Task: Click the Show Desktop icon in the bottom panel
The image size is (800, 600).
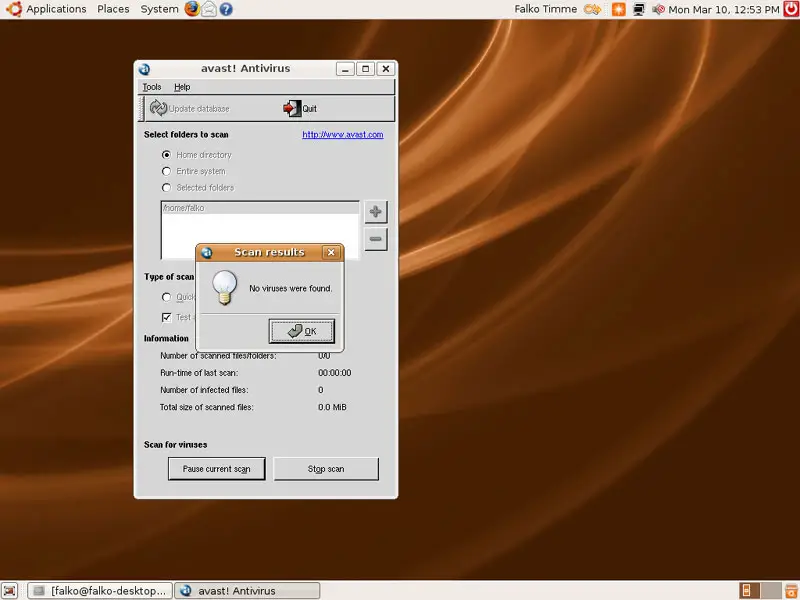Action: click(10, 591)
